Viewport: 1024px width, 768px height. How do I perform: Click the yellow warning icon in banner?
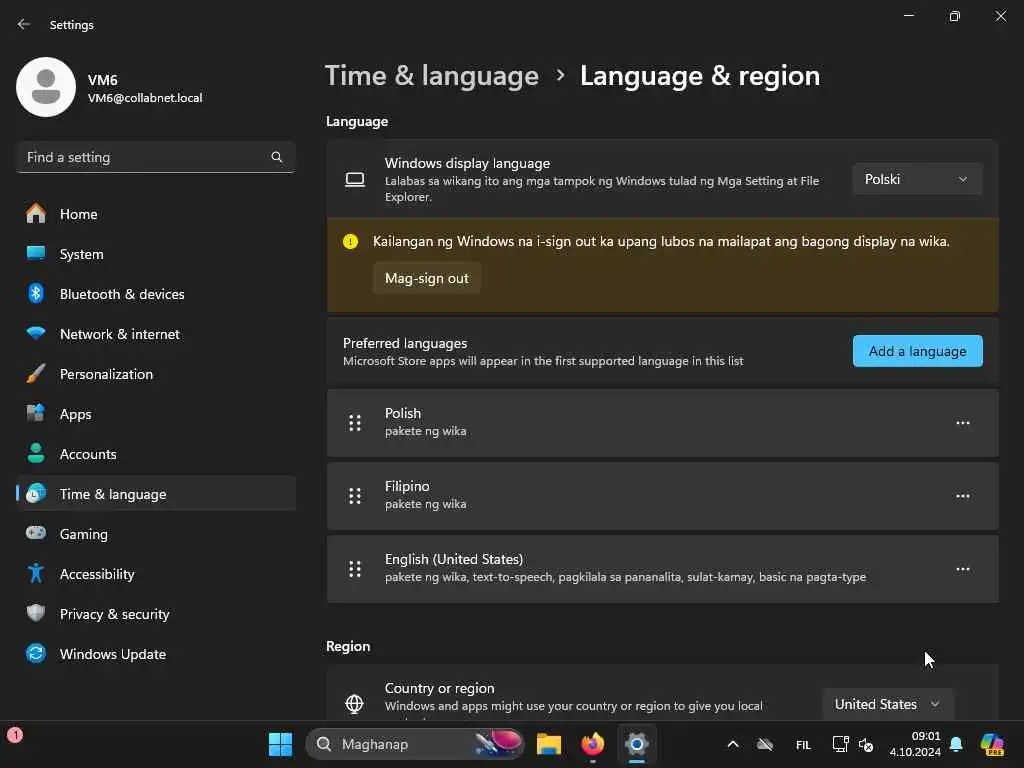pyautogui.click(x=351, y=242)
